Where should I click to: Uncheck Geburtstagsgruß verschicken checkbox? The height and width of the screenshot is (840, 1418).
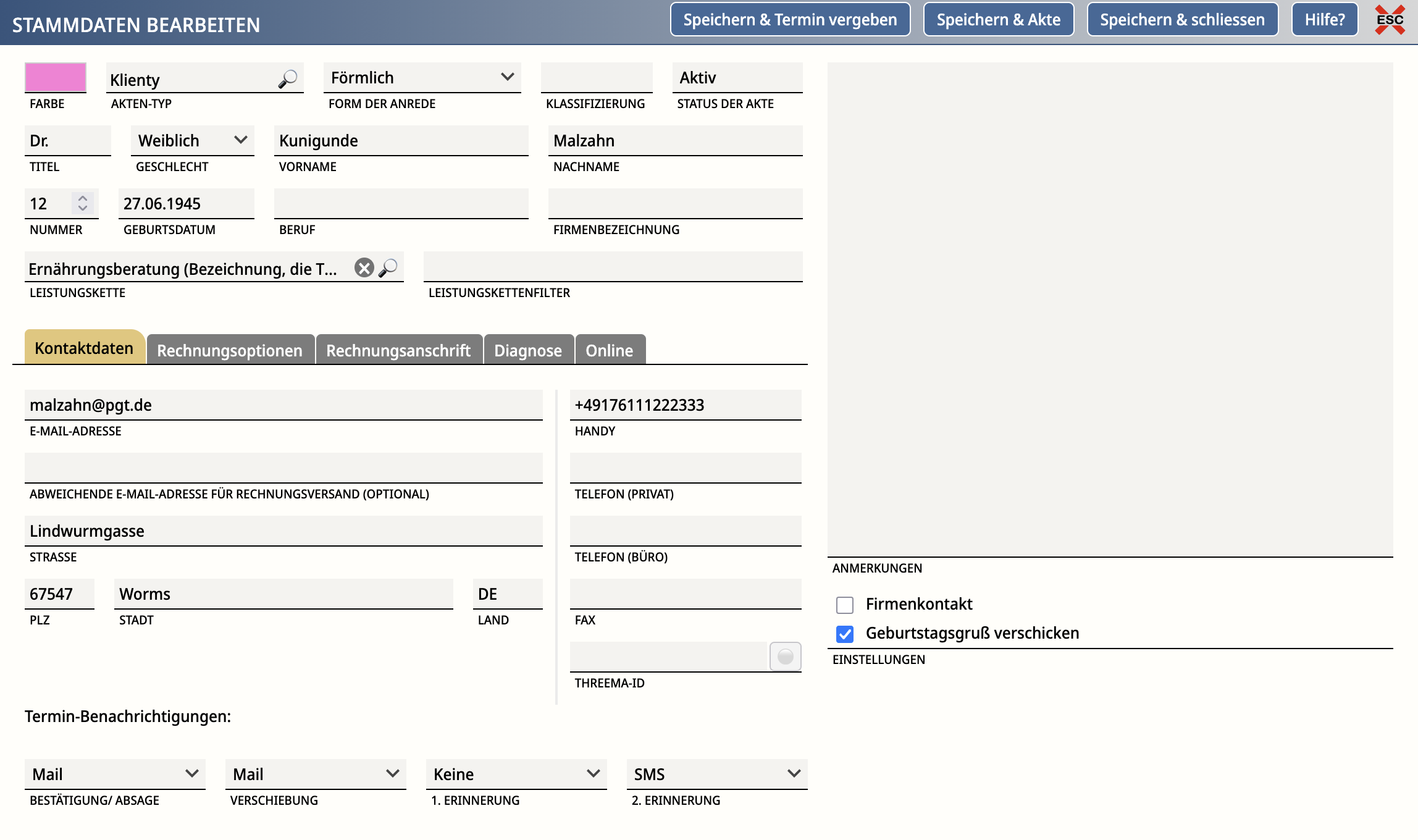[844, 634]
